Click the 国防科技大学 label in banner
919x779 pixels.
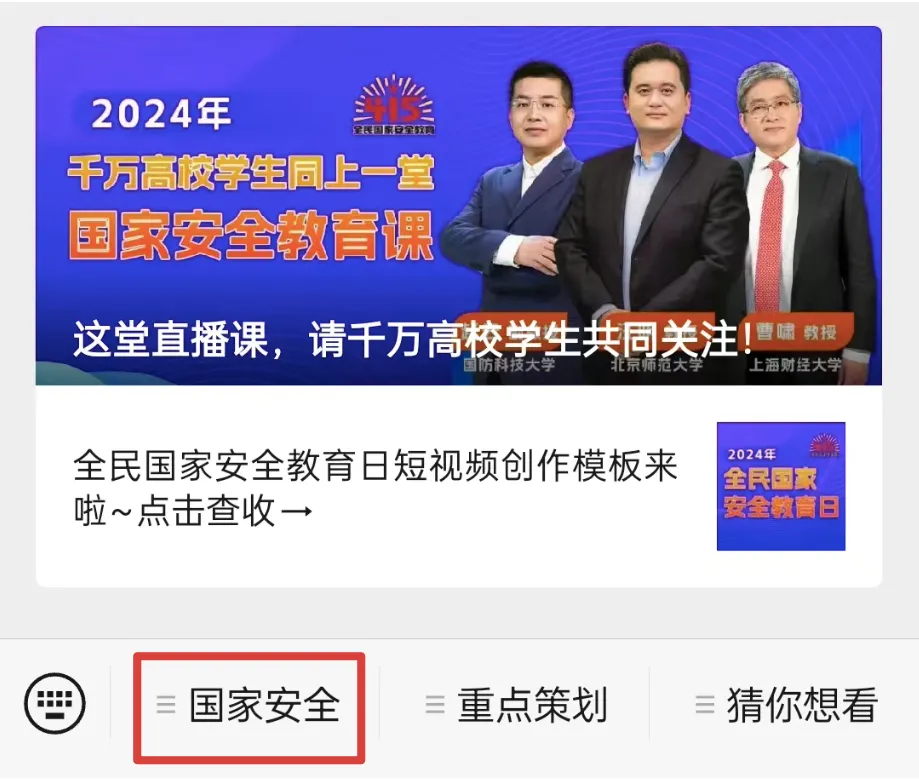509,365
